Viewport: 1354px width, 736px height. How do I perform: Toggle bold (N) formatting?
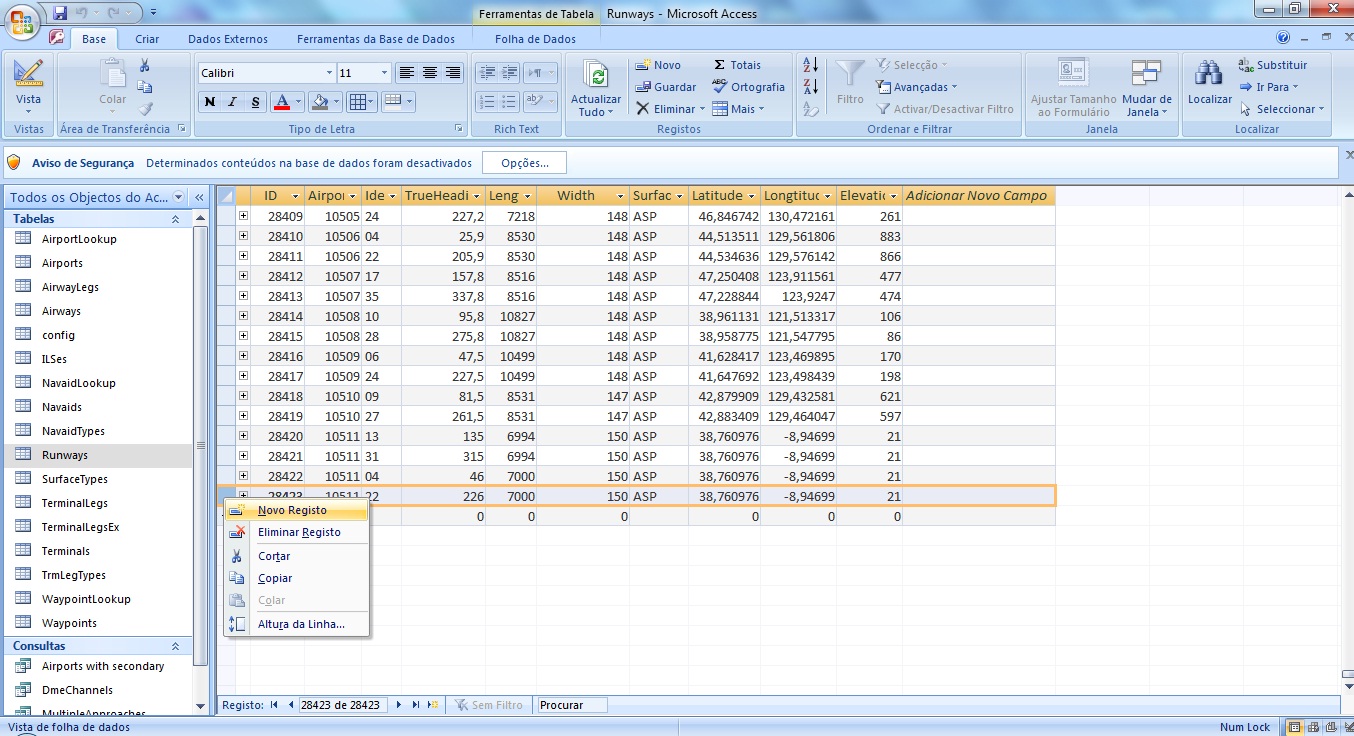[x=210, y=102]
